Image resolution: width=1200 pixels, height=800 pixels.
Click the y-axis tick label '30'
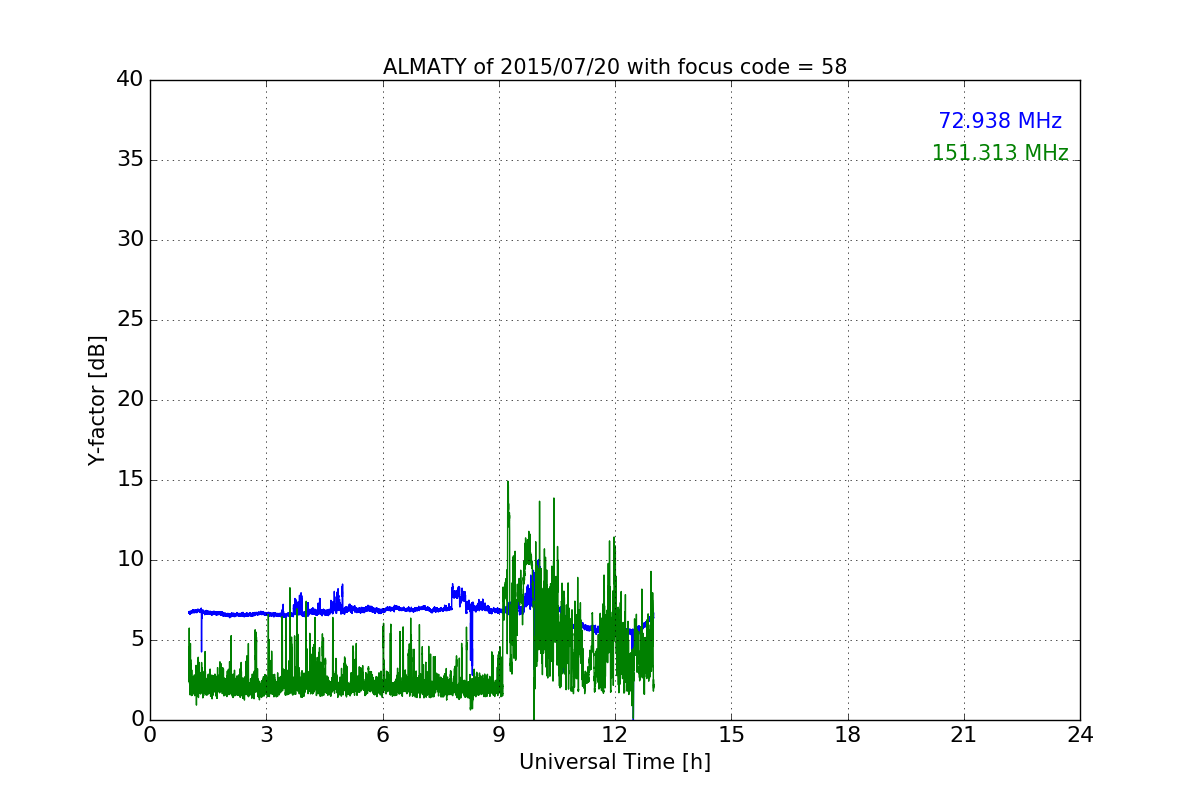point(130,240)
